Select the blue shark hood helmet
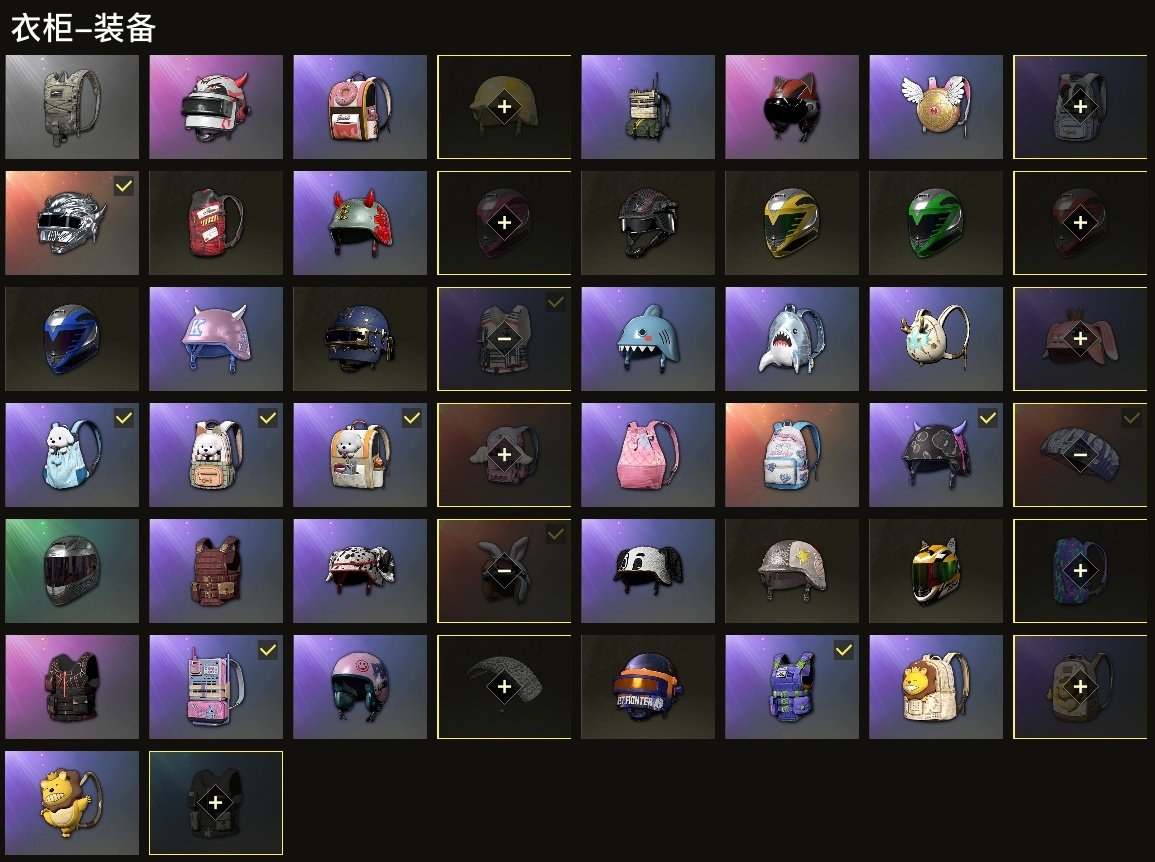 (647, 339)
